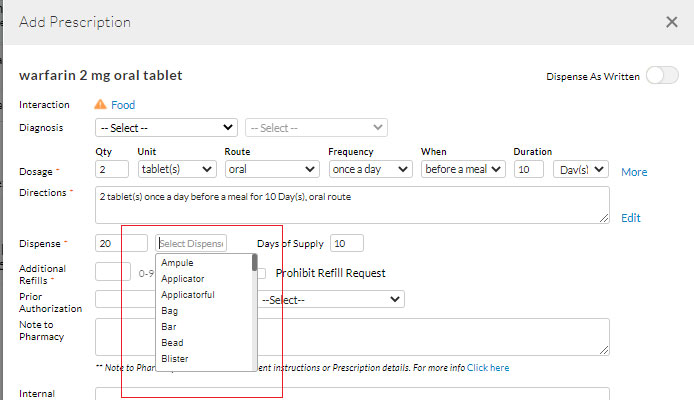Click the Select Dispense unit search box
The width and height of the screenshot is (694, 400).
[x=191, y=243]
